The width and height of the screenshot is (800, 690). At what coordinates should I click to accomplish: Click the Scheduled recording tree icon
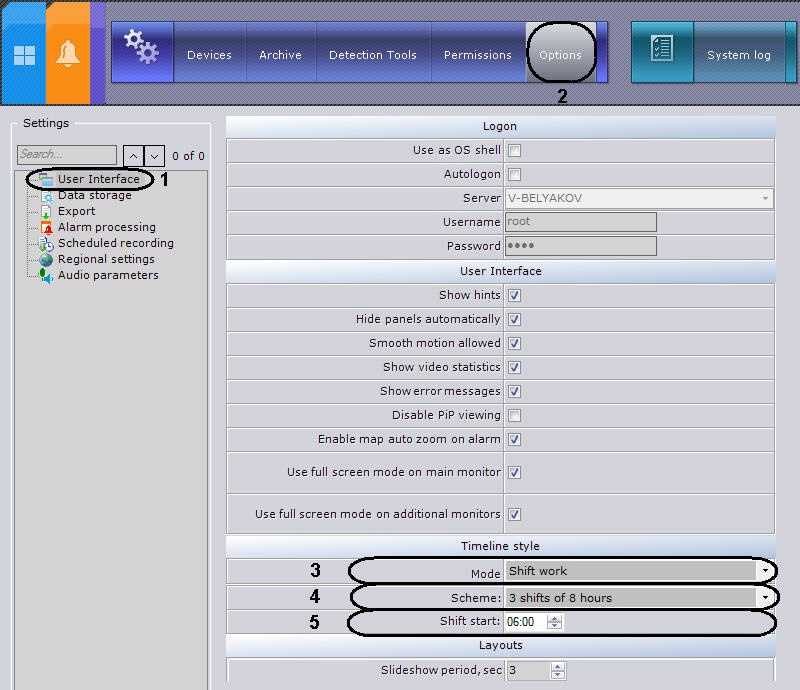pos(46,243)
